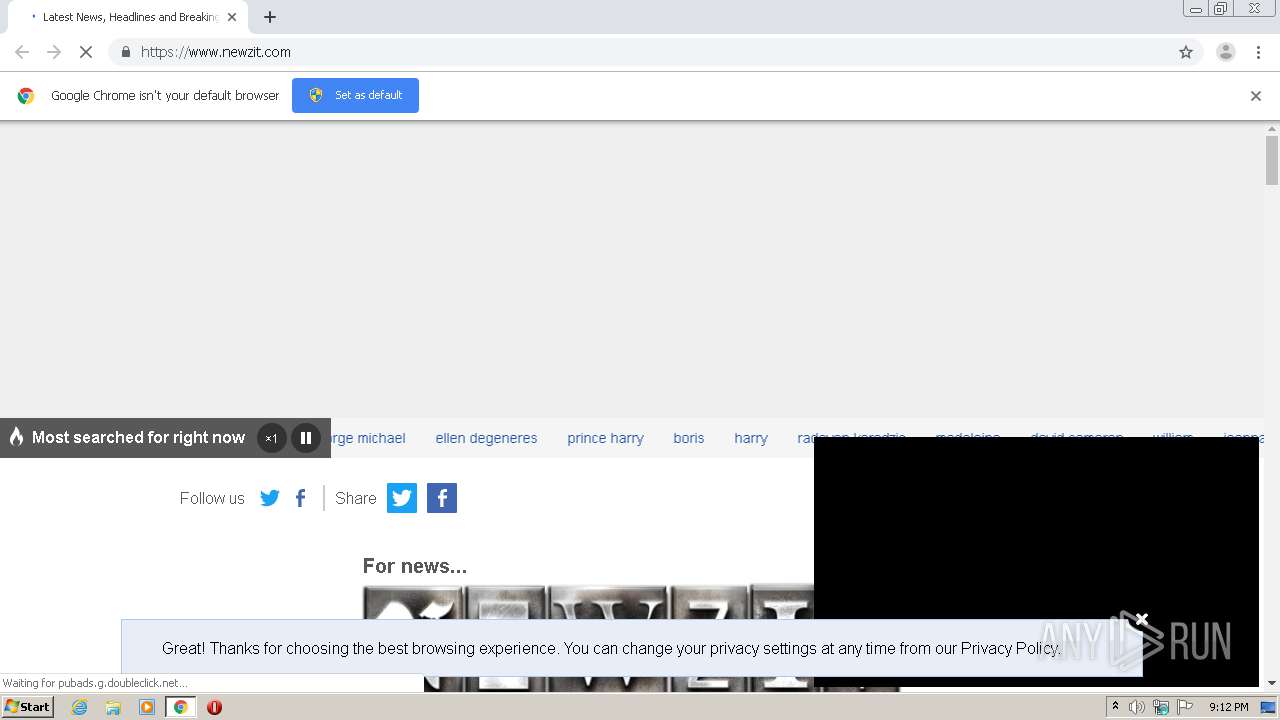Open Action Center flag icon
1280x720 pixels.
(1185, 707)
